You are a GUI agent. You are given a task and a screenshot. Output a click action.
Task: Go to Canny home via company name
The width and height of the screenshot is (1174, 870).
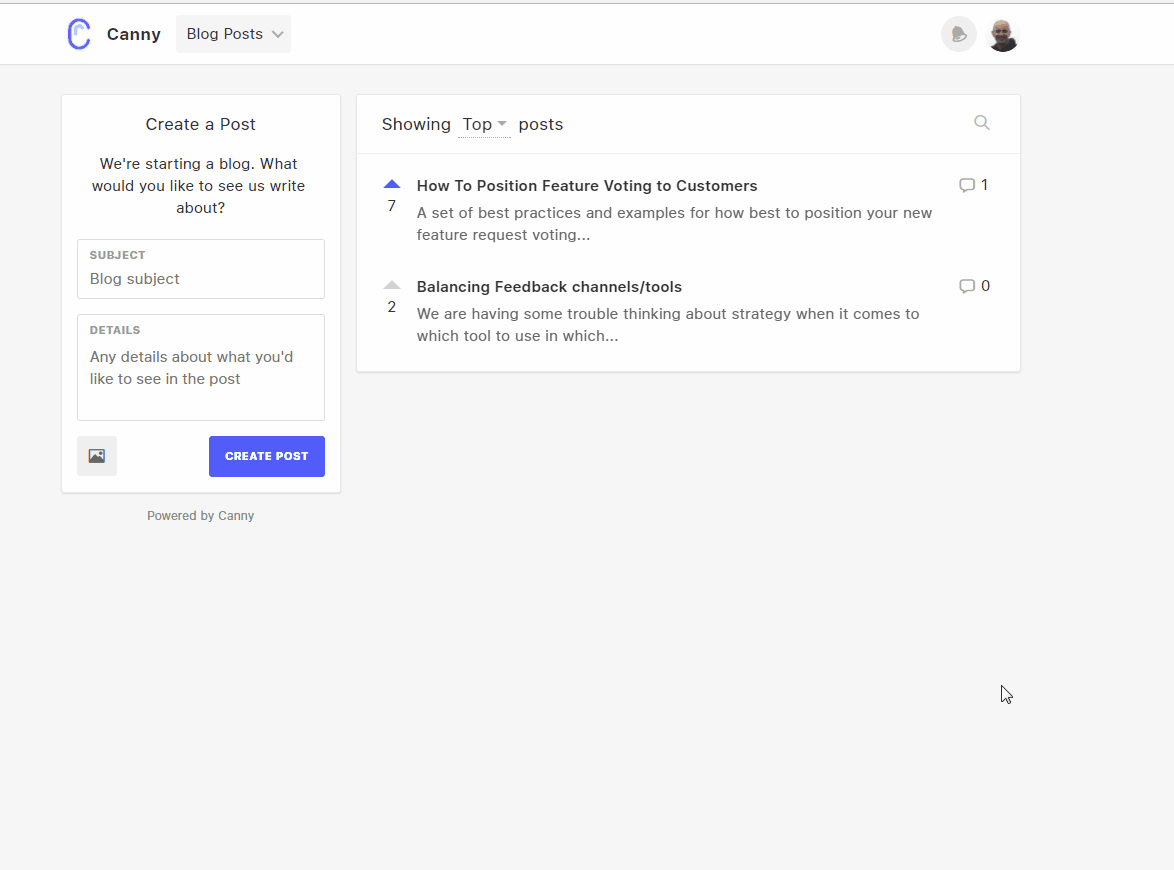133,34
